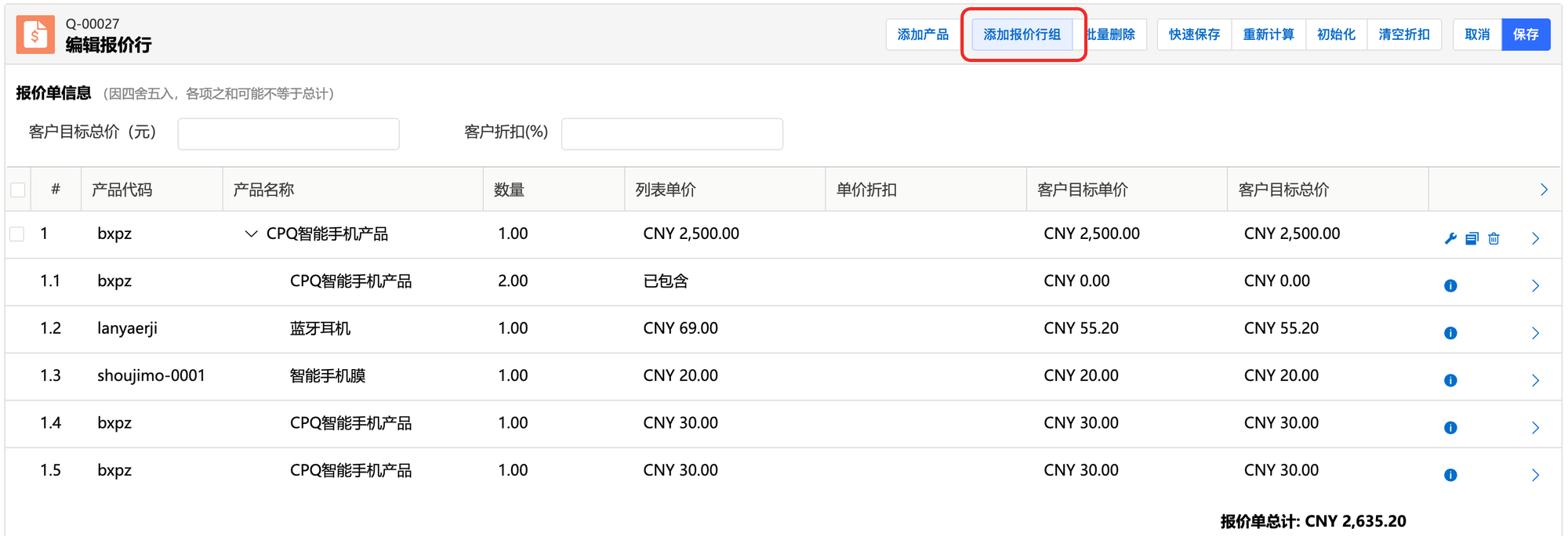Image resolution: width=1568 pixels, height=536 pixels.
Task: Click the info icon for 蓝牙耳机 row
Action: point(1450,333)
